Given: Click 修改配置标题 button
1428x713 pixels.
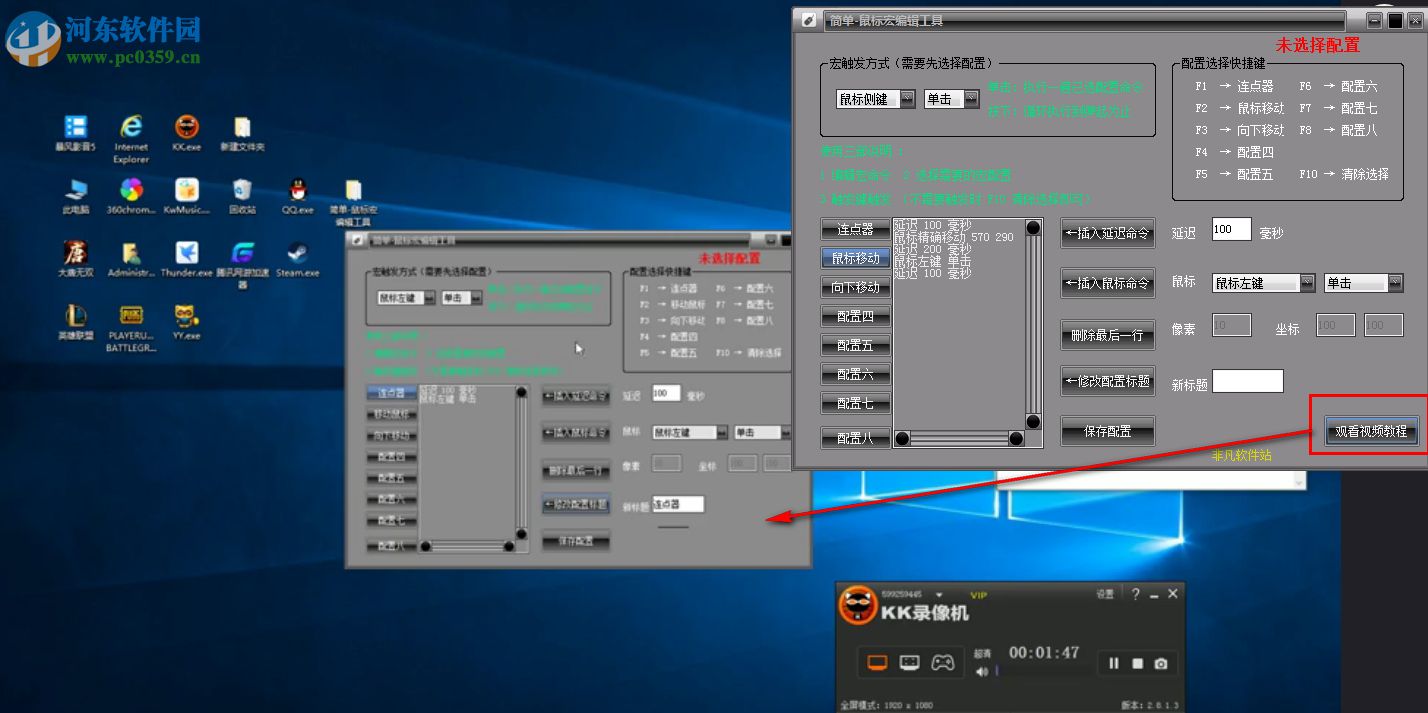Looking at the screenshot, I should (1108, 380).
